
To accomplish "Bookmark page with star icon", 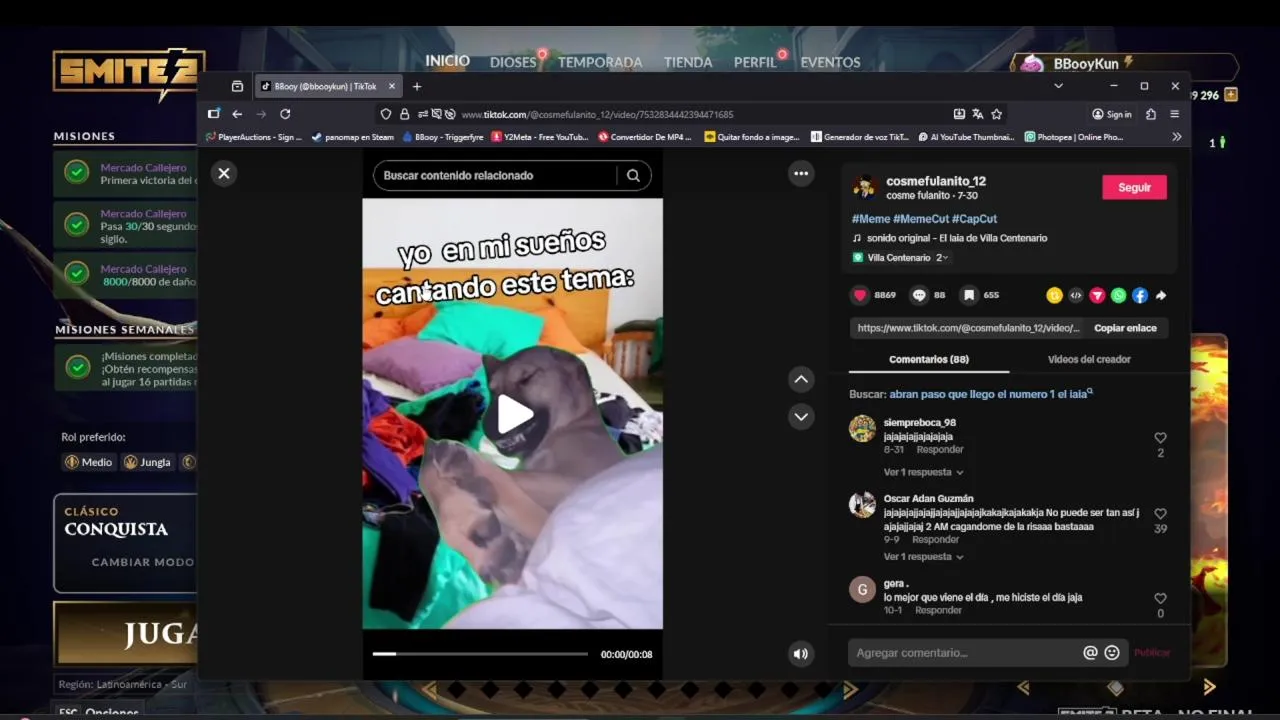I will [996, 114].
